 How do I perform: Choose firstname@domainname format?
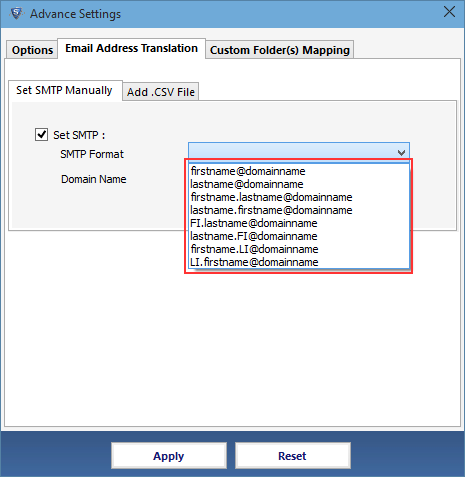[298, 171]
